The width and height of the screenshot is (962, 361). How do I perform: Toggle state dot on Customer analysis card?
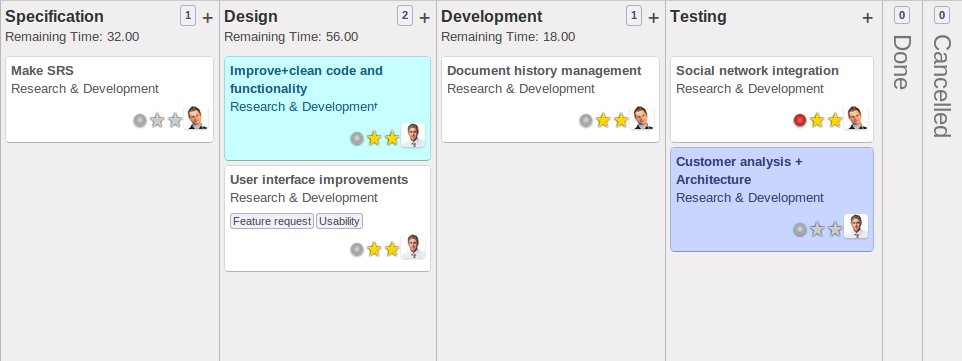click(799, 230)
